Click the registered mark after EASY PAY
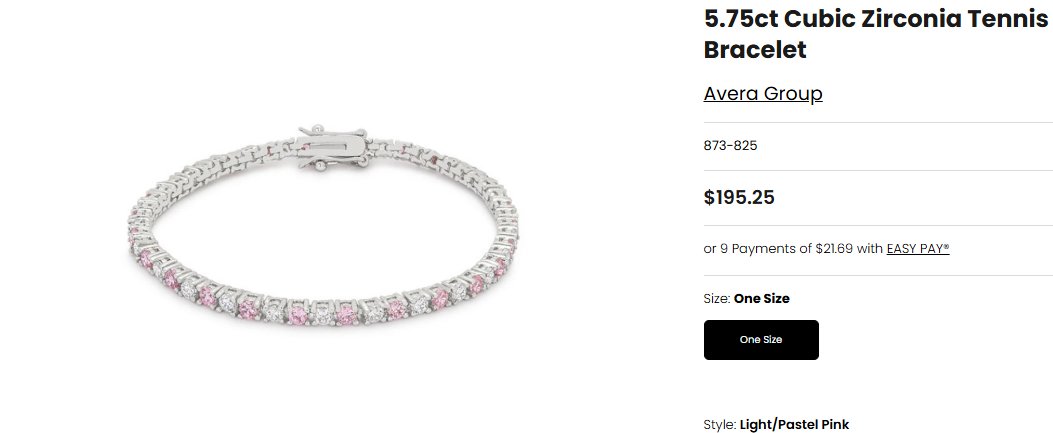The image size is (1053, 433). tap(946, 246)
